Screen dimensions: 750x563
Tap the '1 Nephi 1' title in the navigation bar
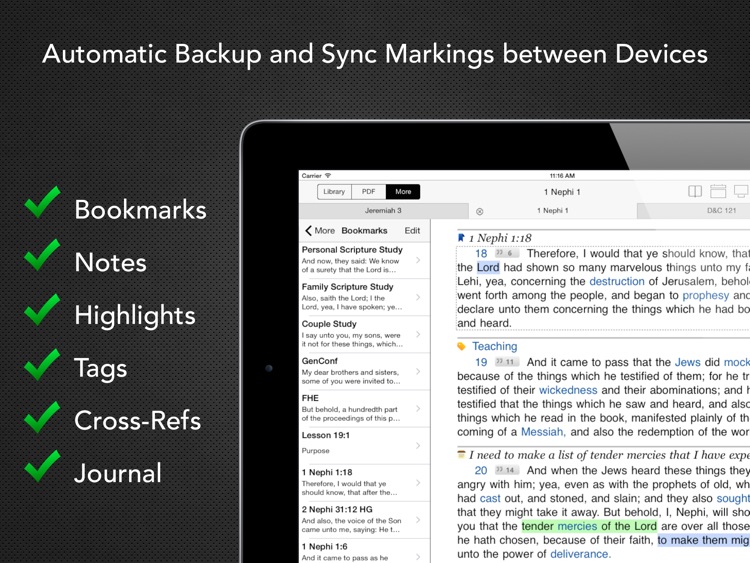pyautogui.click(x=562, y=192)
